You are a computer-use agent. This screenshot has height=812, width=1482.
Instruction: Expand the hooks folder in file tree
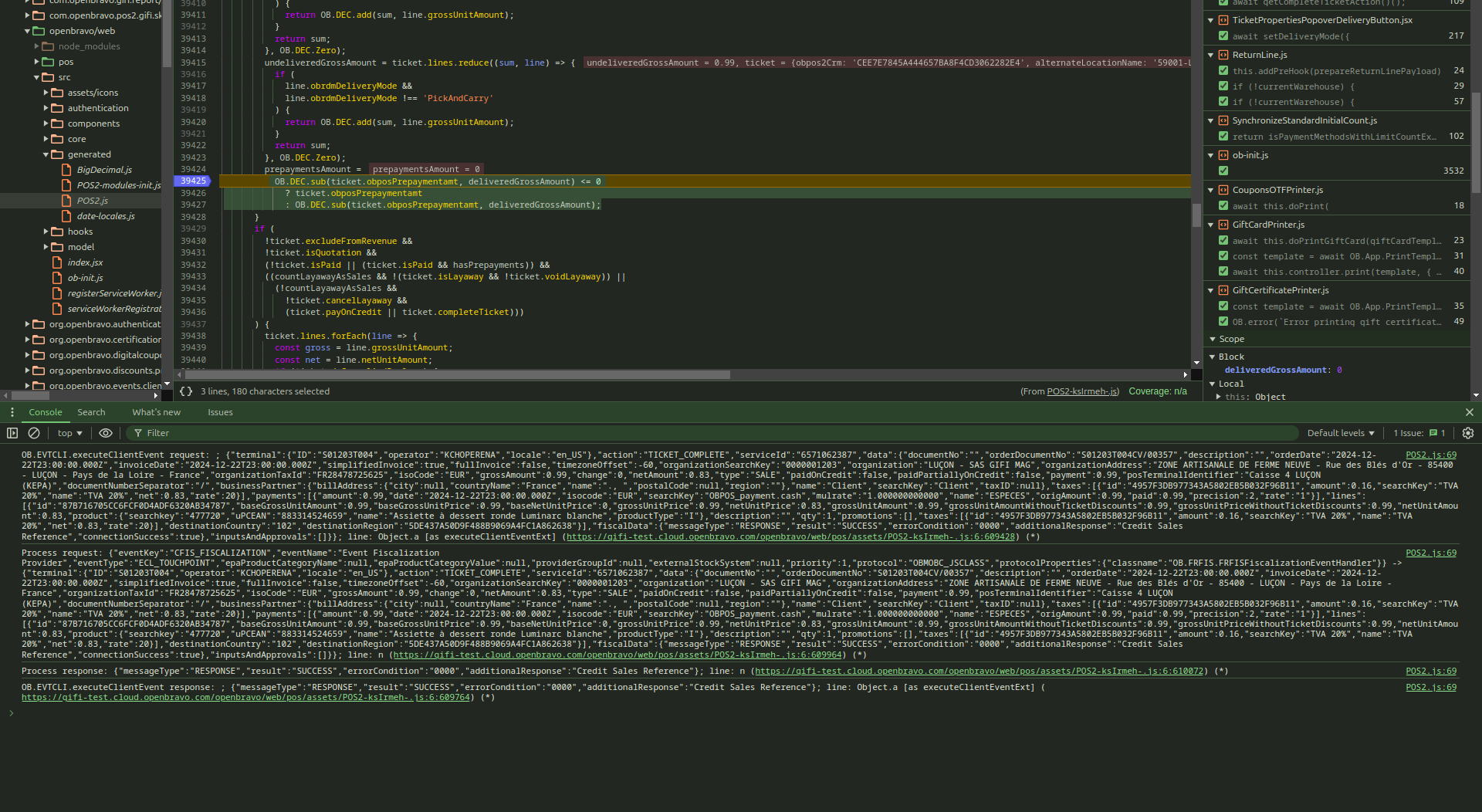click(x=46, y=232)
